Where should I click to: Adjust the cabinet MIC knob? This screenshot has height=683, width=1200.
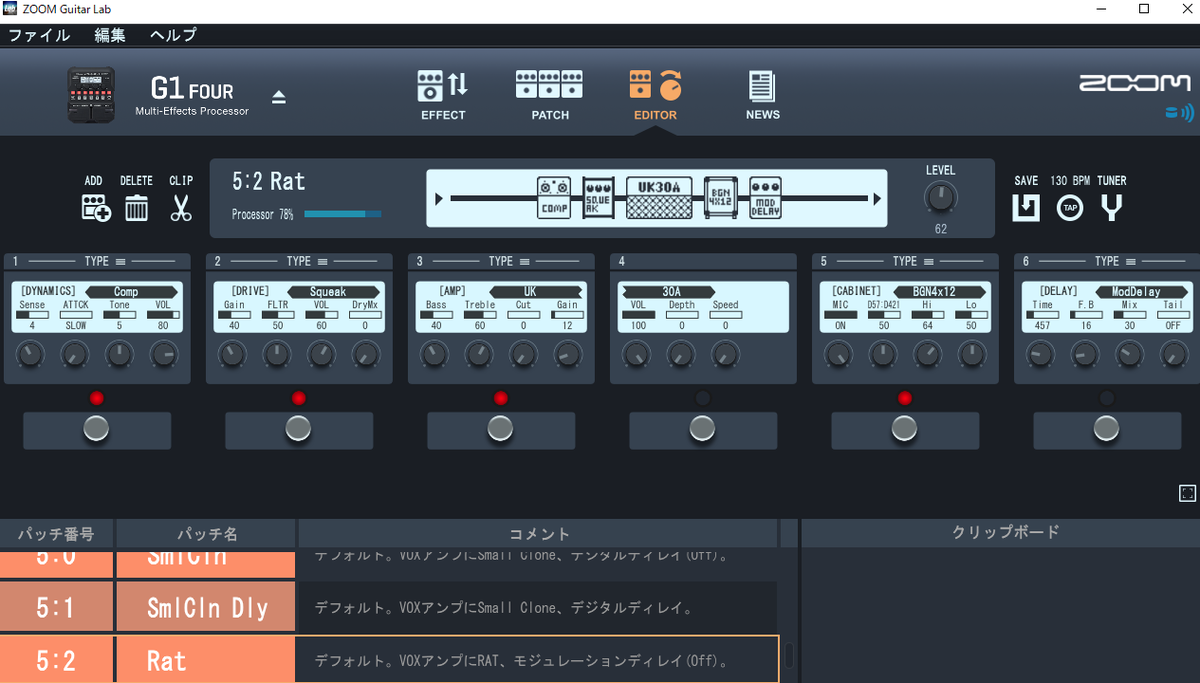tap(840, 353)
